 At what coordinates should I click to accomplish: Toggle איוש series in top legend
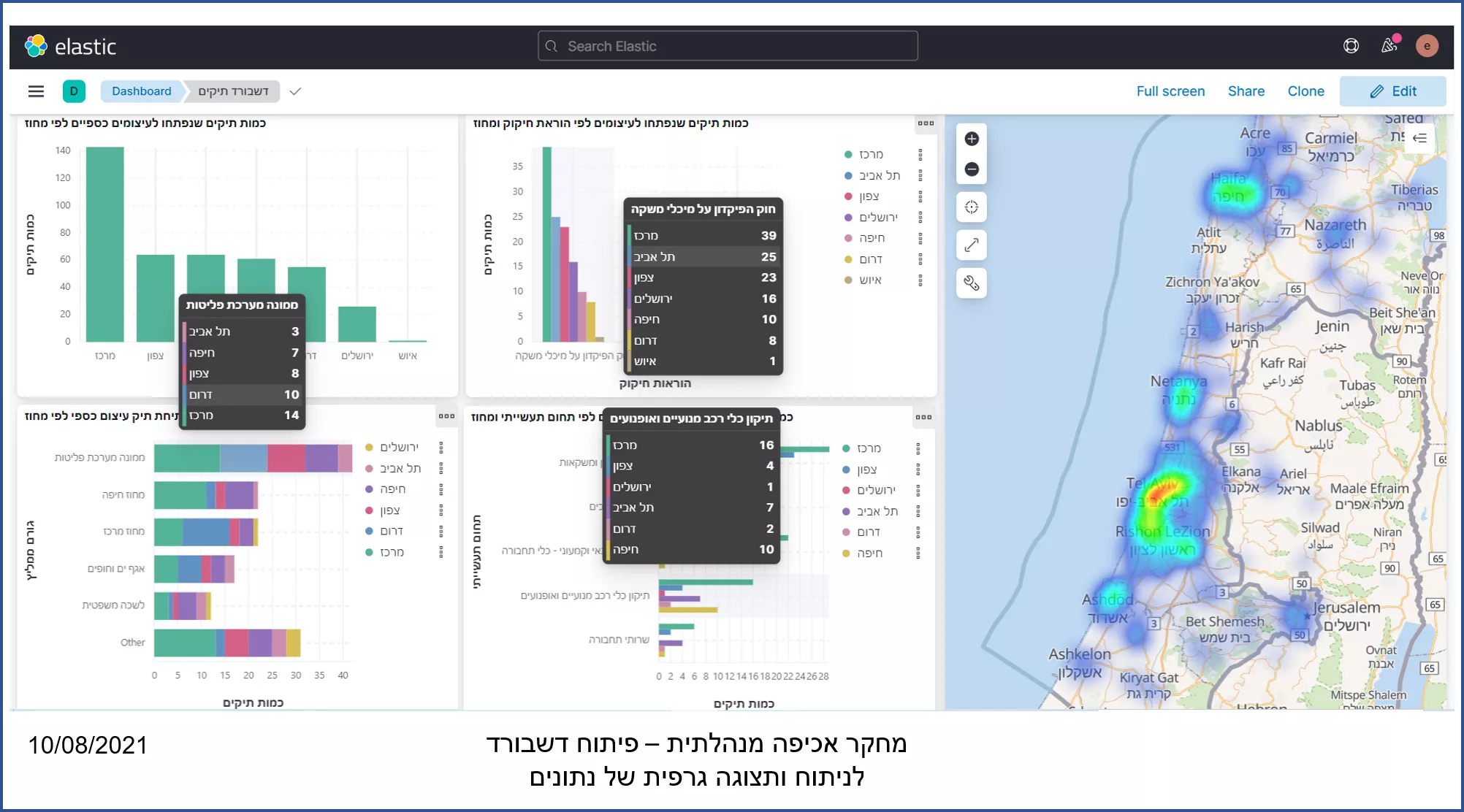870,280
